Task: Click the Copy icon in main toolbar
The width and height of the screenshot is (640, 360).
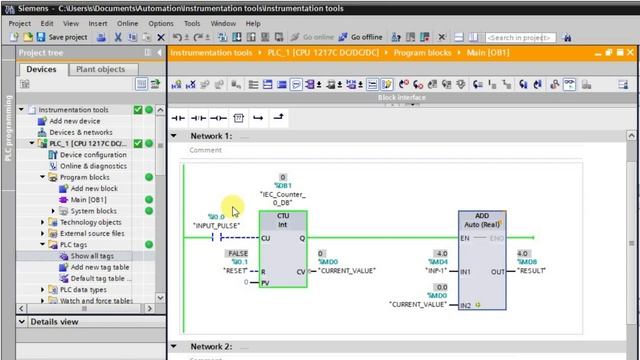Action: 133,38
